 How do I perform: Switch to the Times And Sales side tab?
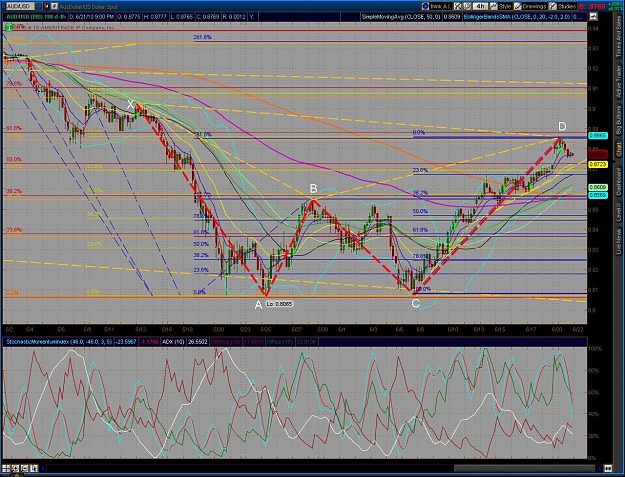(619, 37)
